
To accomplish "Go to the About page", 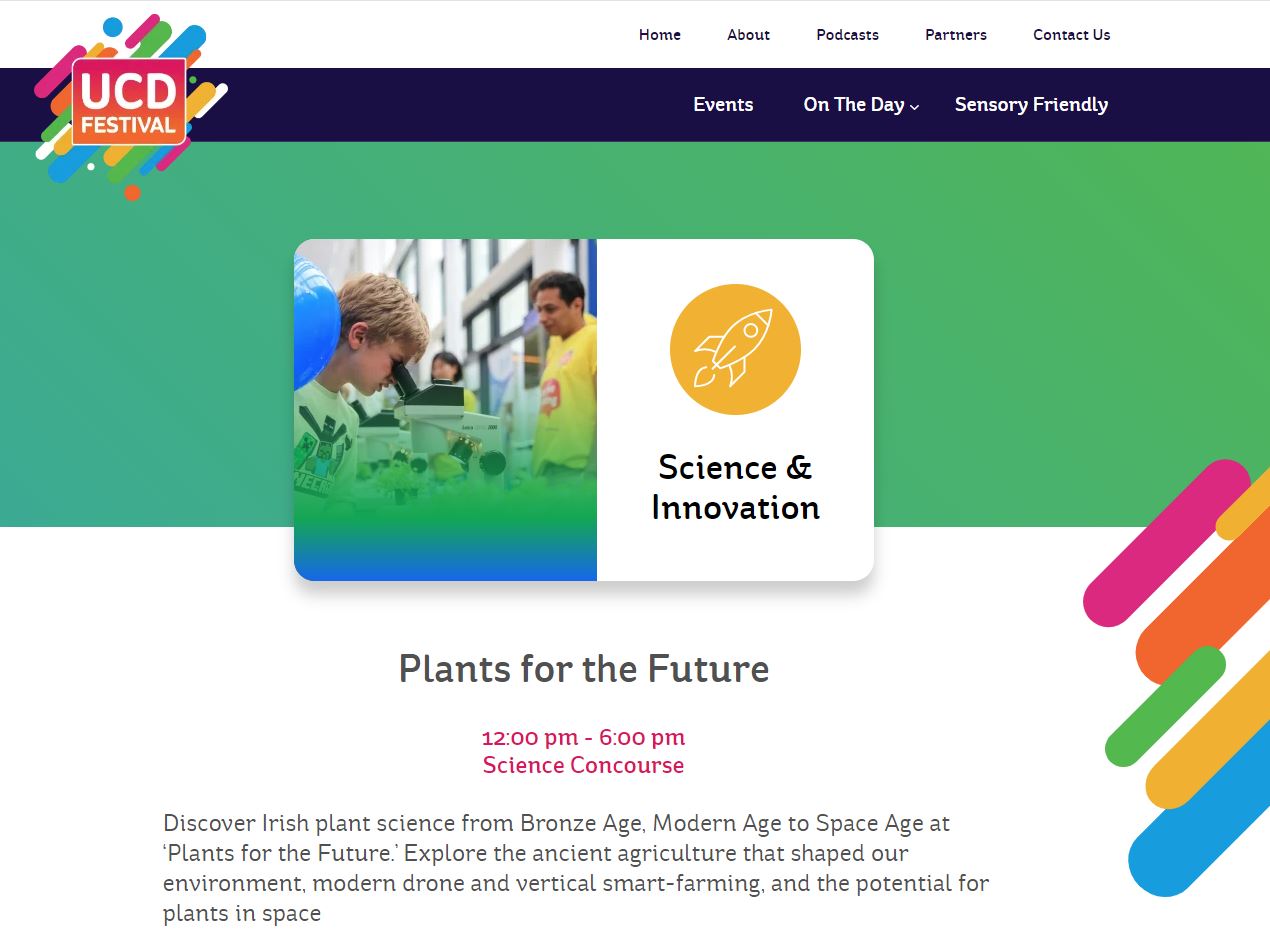I will [x=748, y=35].
